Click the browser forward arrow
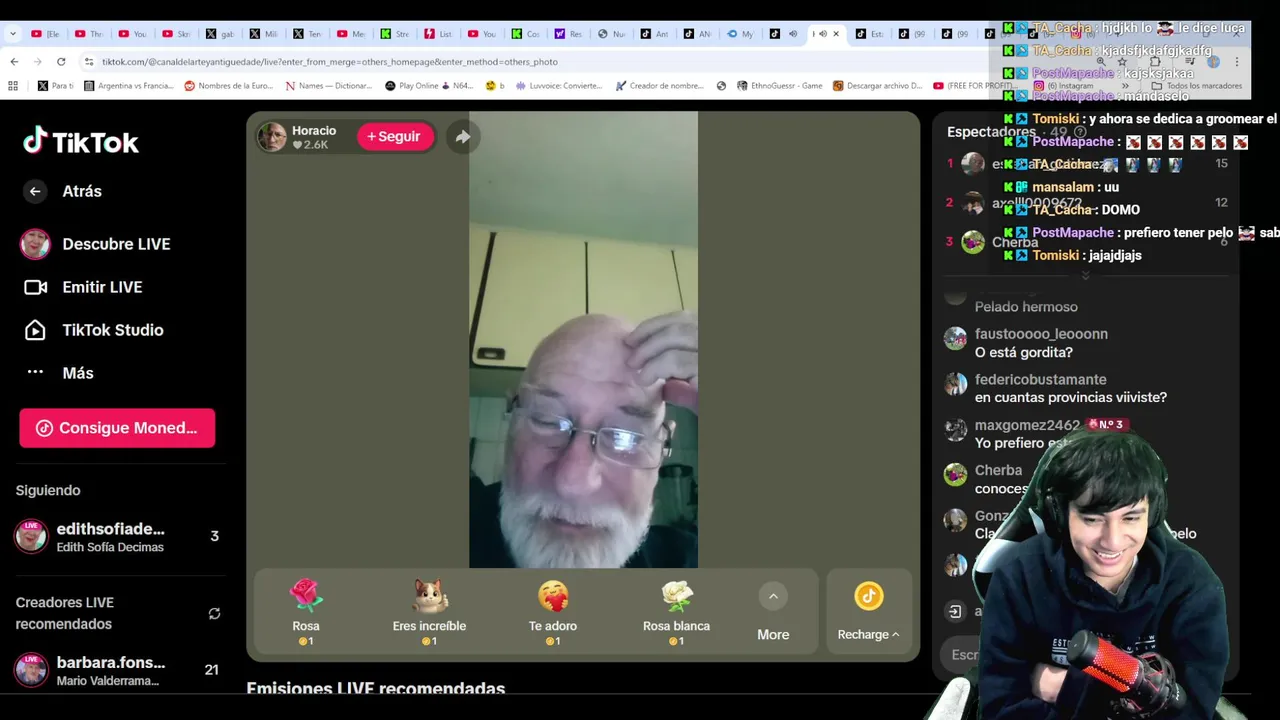1280x720 pixels. coord(37,61)
